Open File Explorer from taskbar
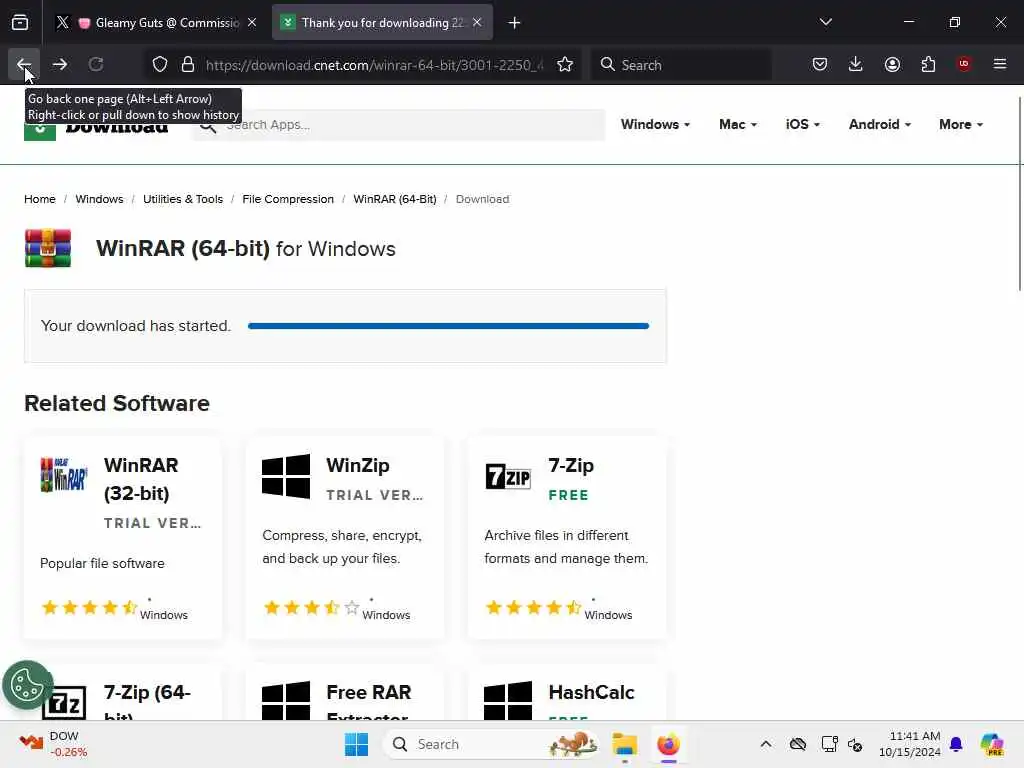1024x768 pixels. click(x=624, y=744)
